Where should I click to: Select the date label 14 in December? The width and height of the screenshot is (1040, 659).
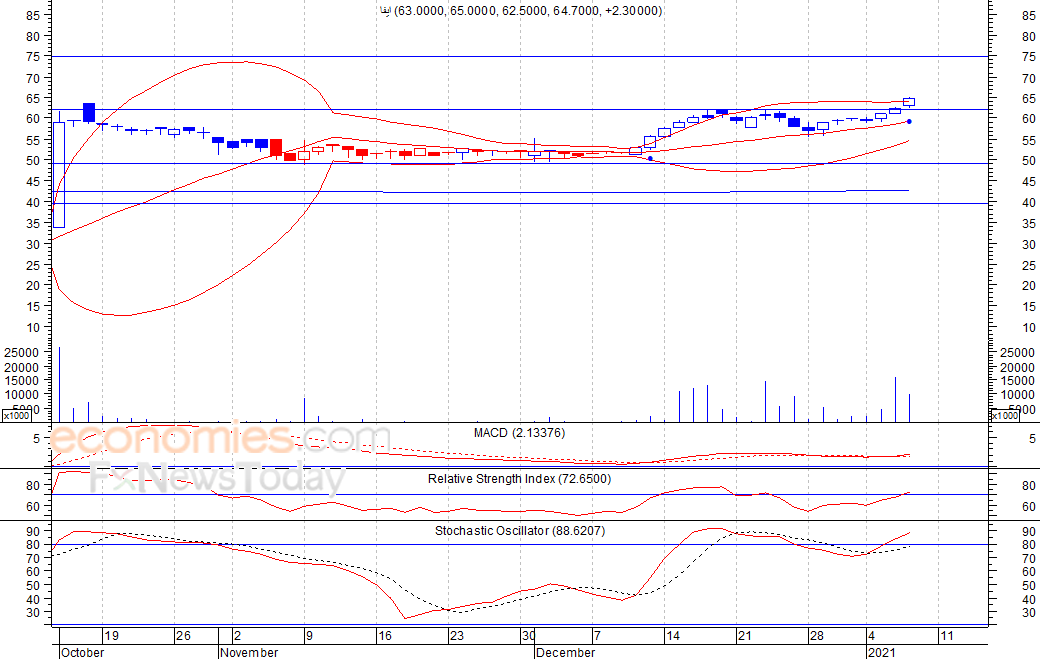[673, 636]
